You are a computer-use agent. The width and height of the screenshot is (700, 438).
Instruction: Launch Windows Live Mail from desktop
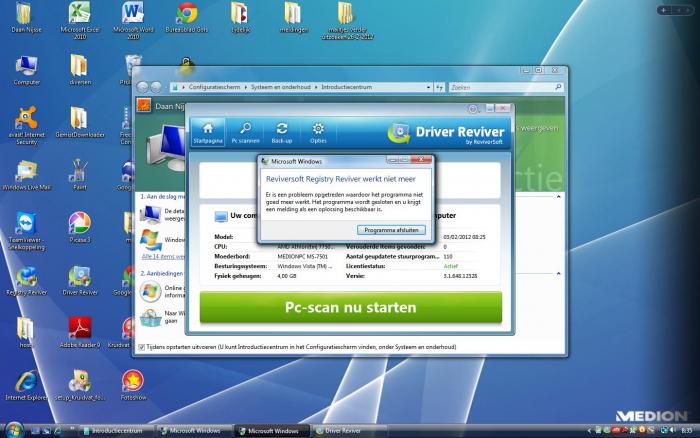coord(26,175)
